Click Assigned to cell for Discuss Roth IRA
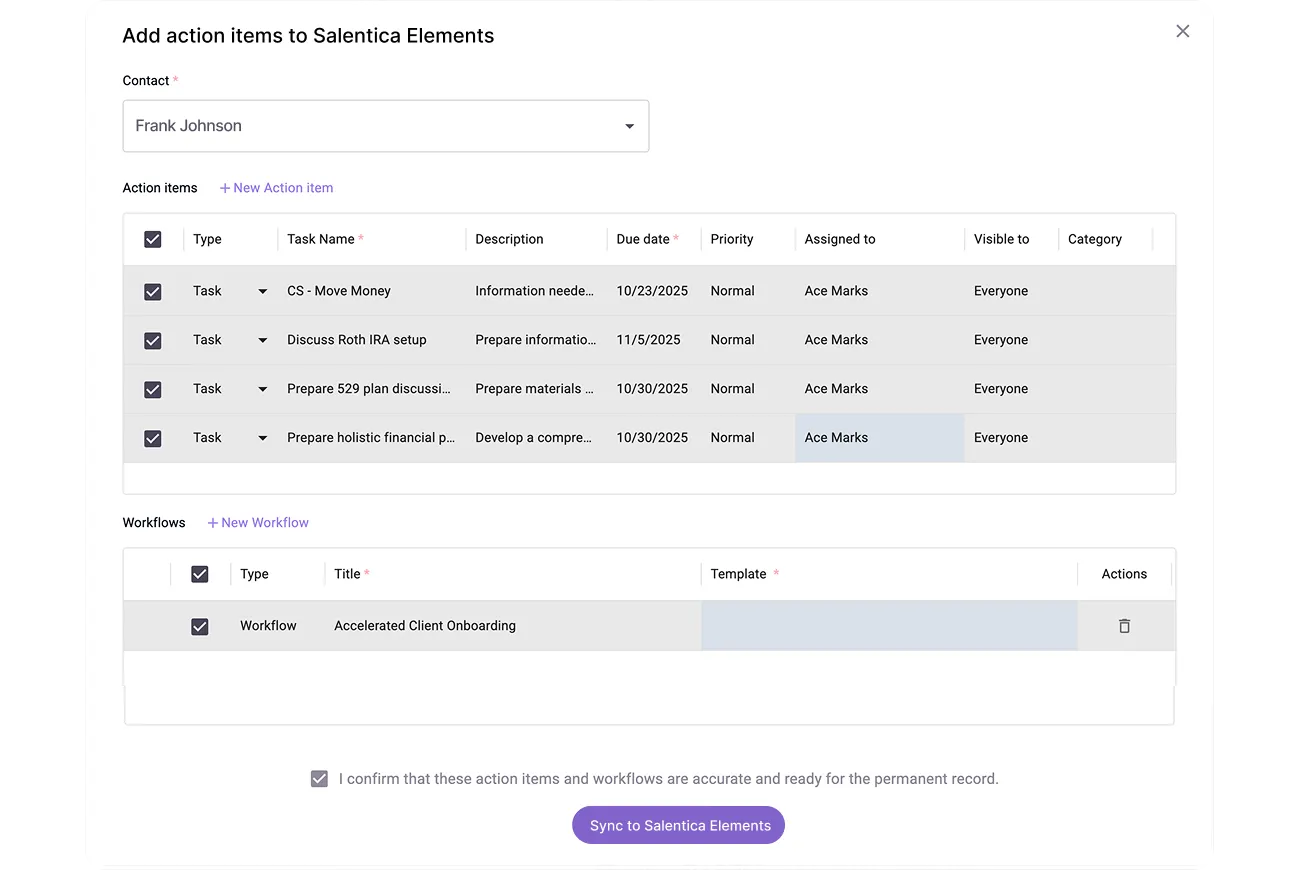Viewport: 1300px width, 870px height. (880, 340)
